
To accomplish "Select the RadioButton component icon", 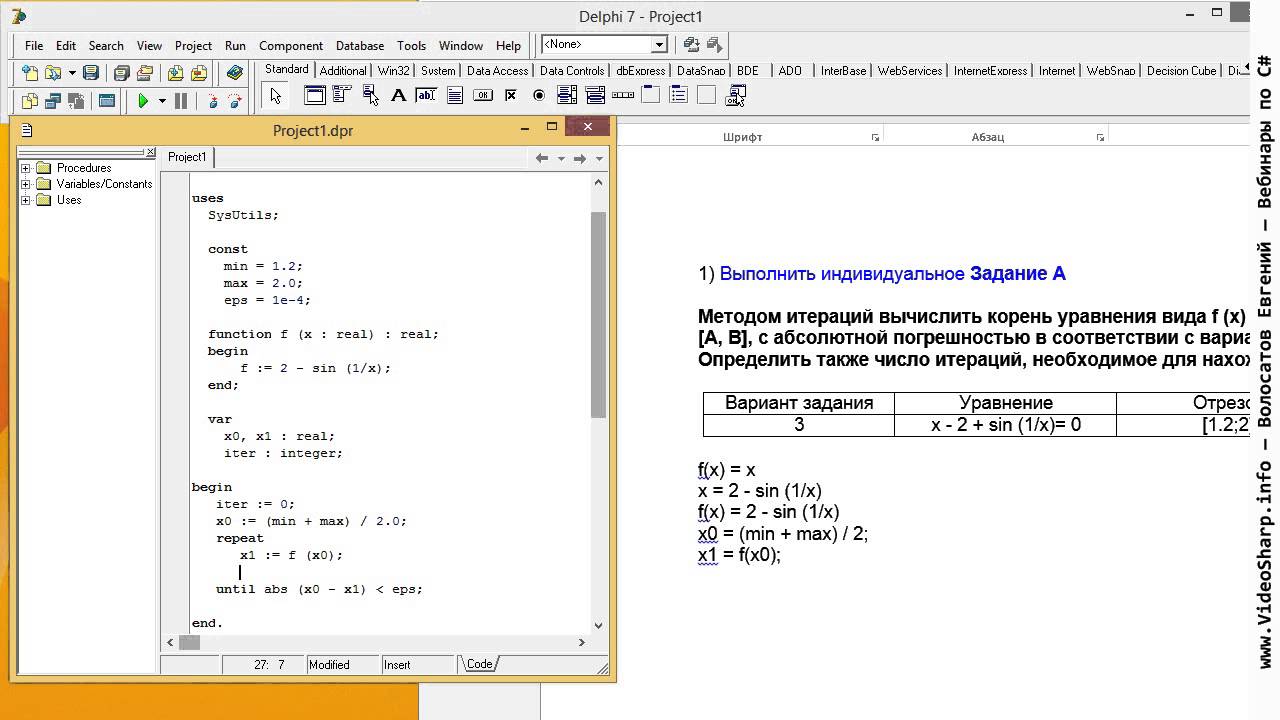I will tap(539, 95).
